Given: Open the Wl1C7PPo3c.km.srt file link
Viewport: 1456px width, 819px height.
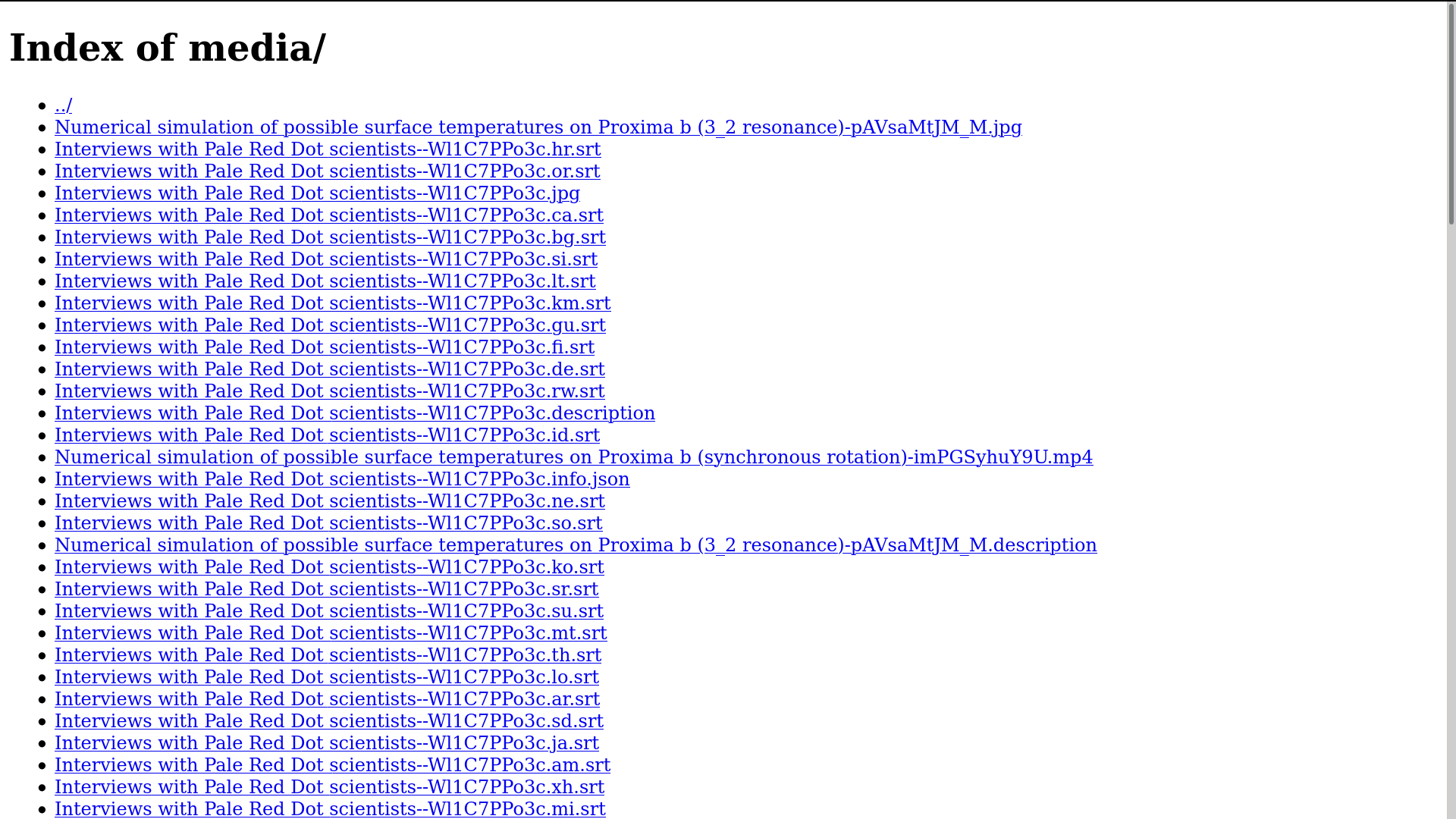Looking at the screenshot, I should tap(332, 303).
